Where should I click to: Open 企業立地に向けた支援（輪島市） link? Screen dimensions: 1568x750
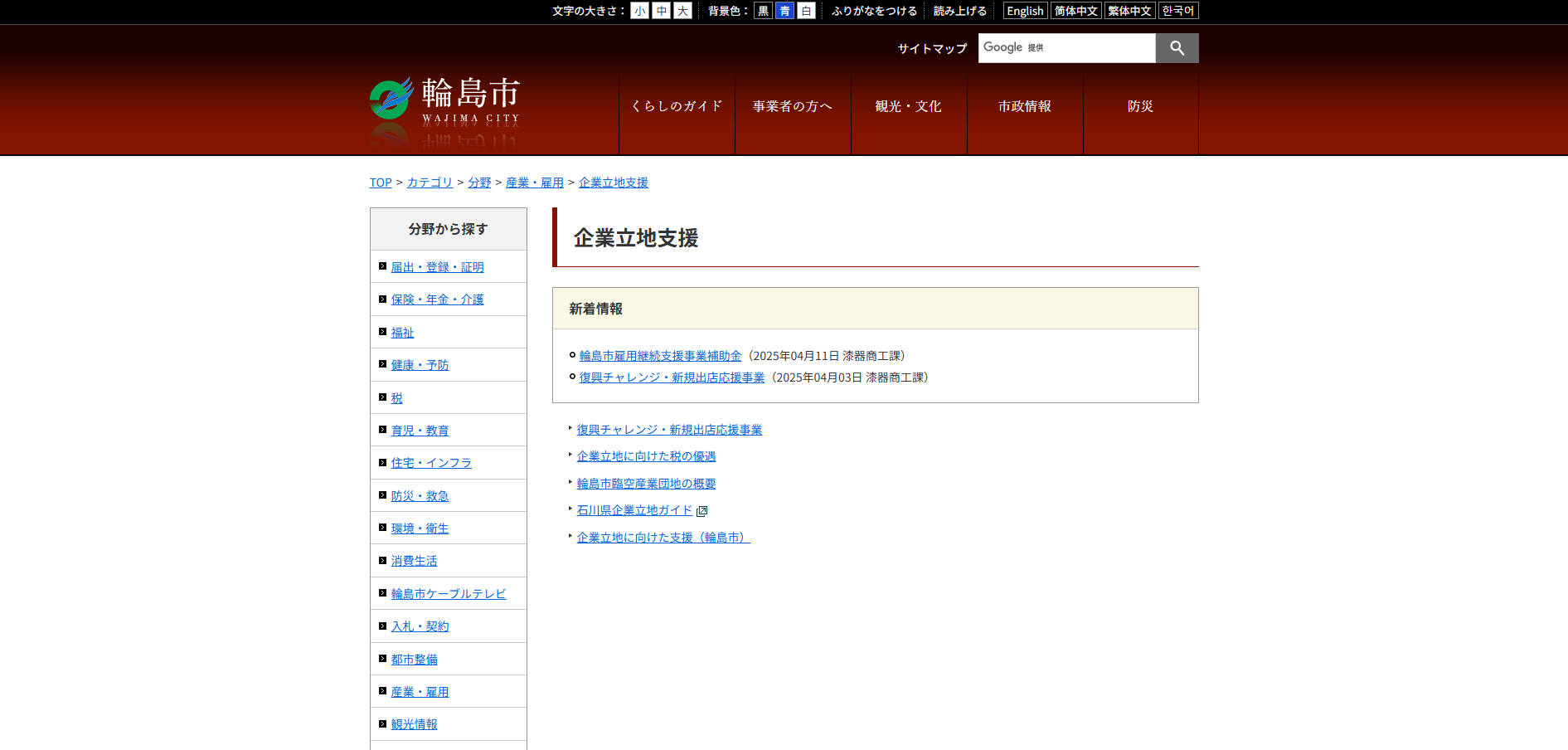(663, 538)
